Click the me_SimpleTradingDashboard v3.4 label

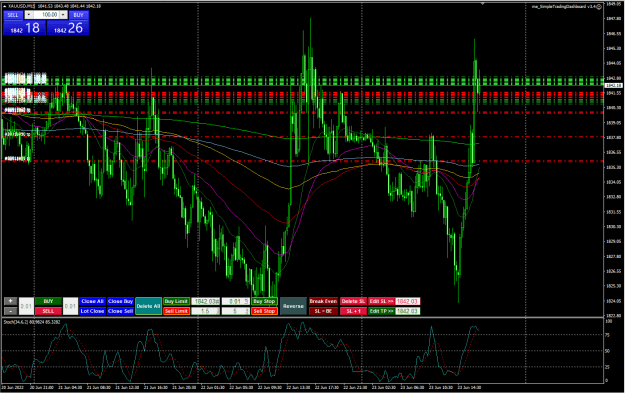coord(564,7)
